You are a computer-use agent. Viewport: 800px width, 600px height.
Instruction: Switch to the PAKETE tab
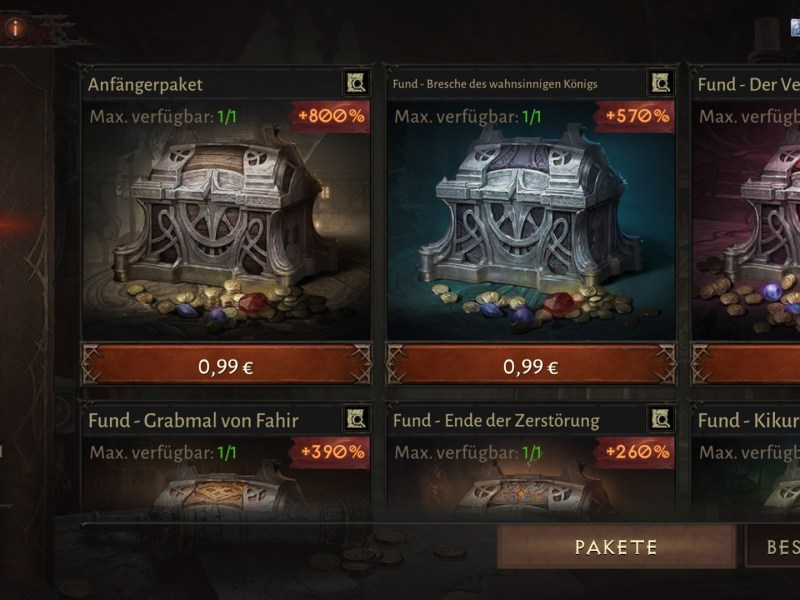coord(616,547)
